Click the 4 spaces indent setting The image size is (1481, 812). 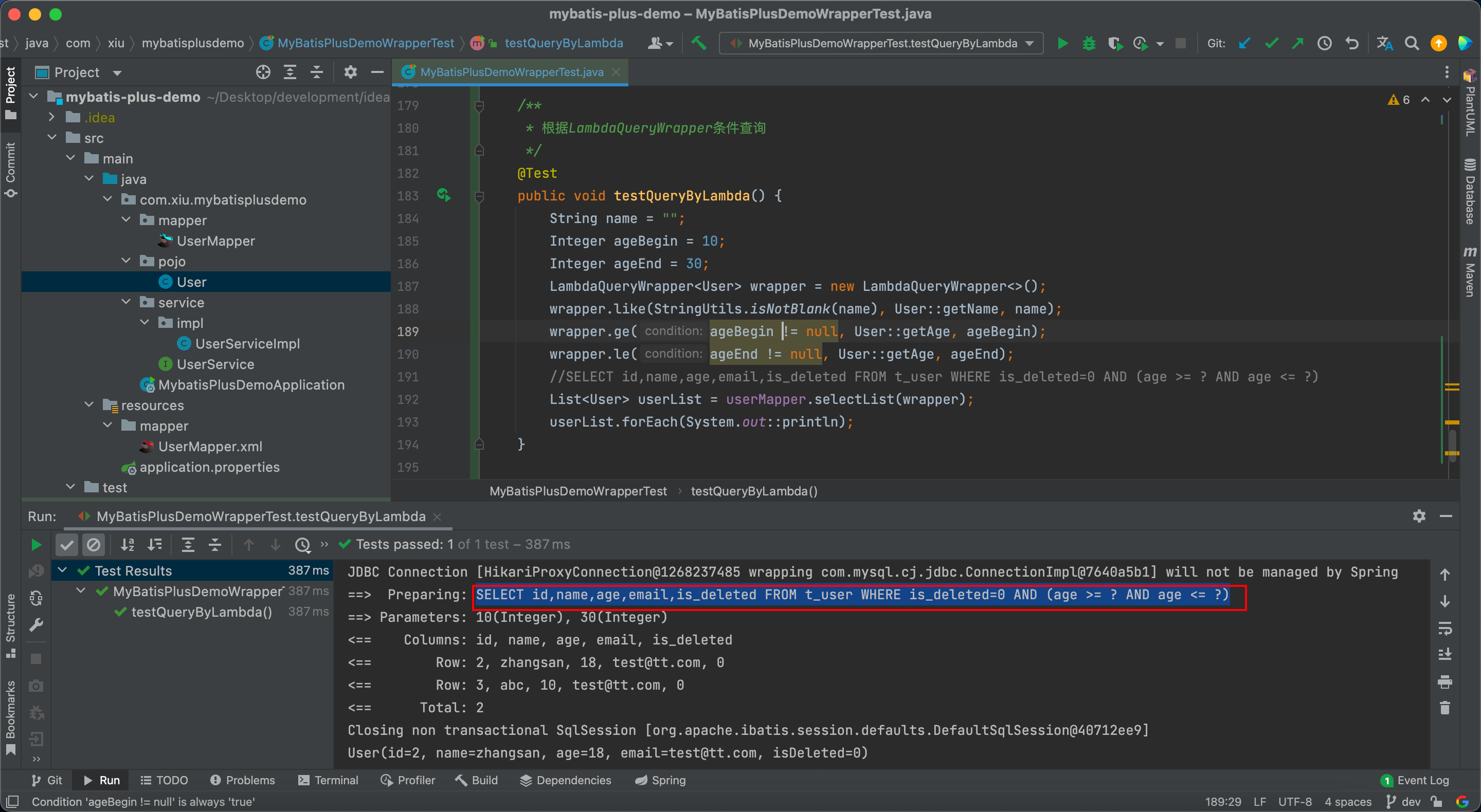point(1348,801)
